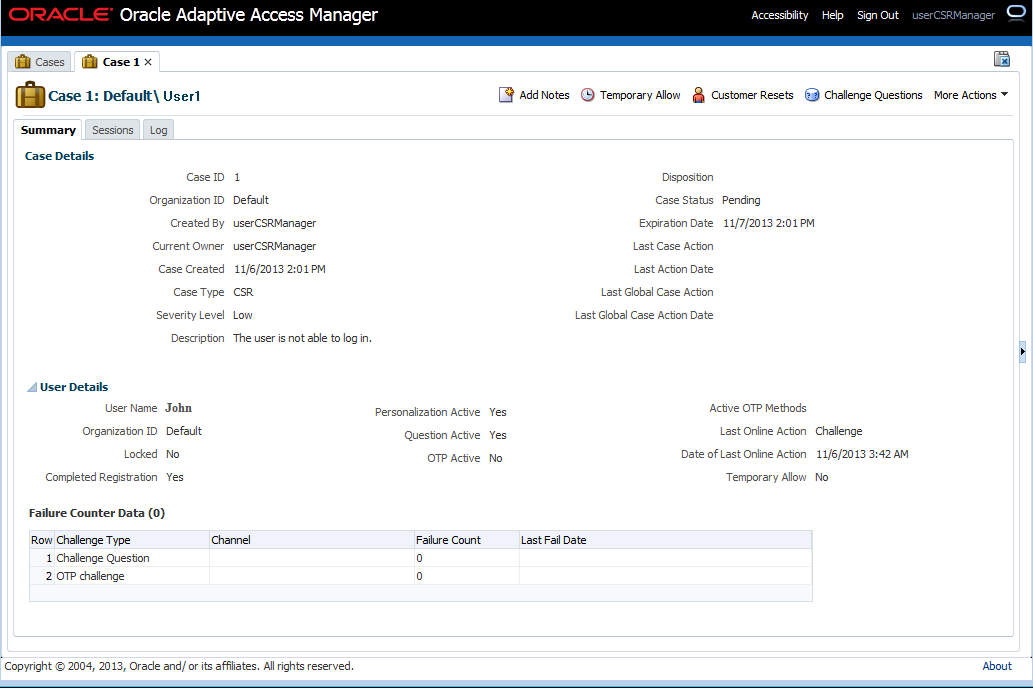
Task: Click the Case Details section heading
Action: (59, 156)
